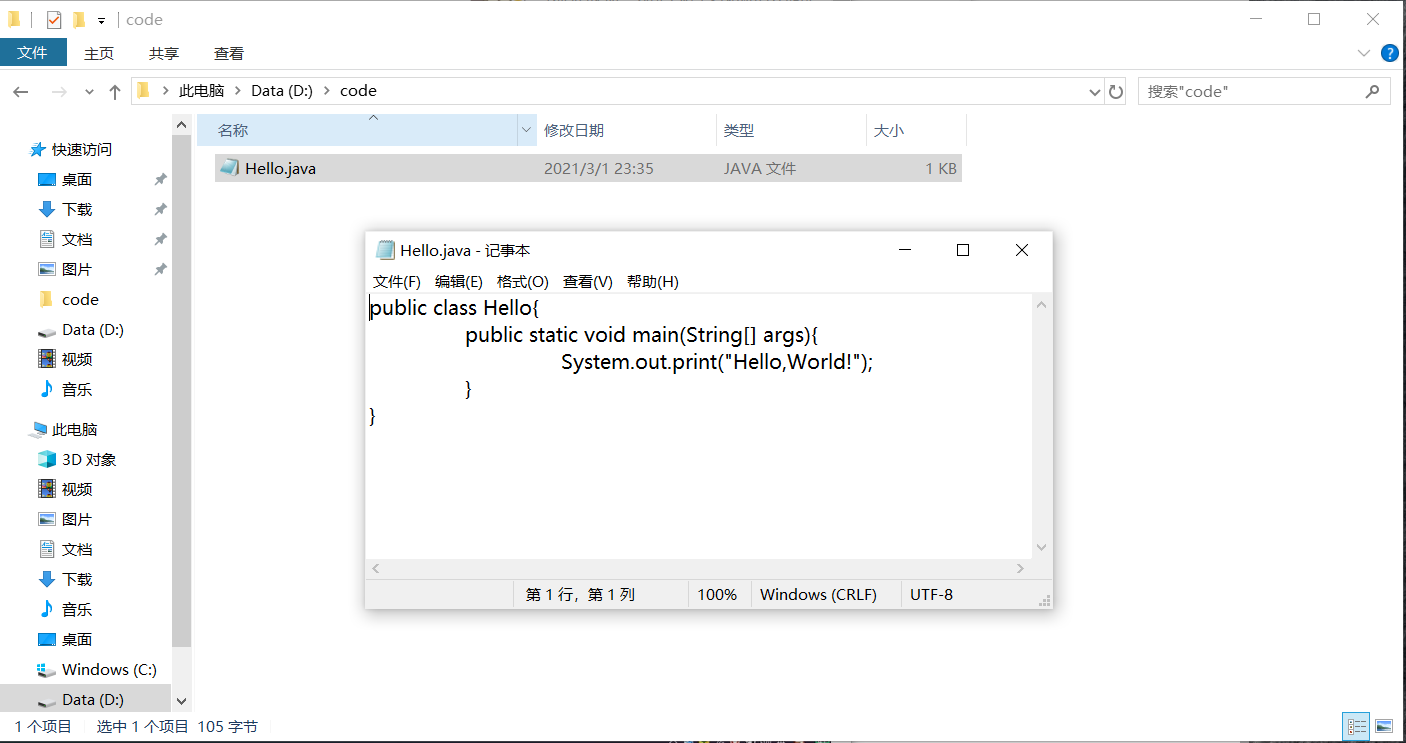The width and height of the screenshot is (1406, 743).
Task: Expand the ribbon with the chevron
Action: tap(1363, 53)
